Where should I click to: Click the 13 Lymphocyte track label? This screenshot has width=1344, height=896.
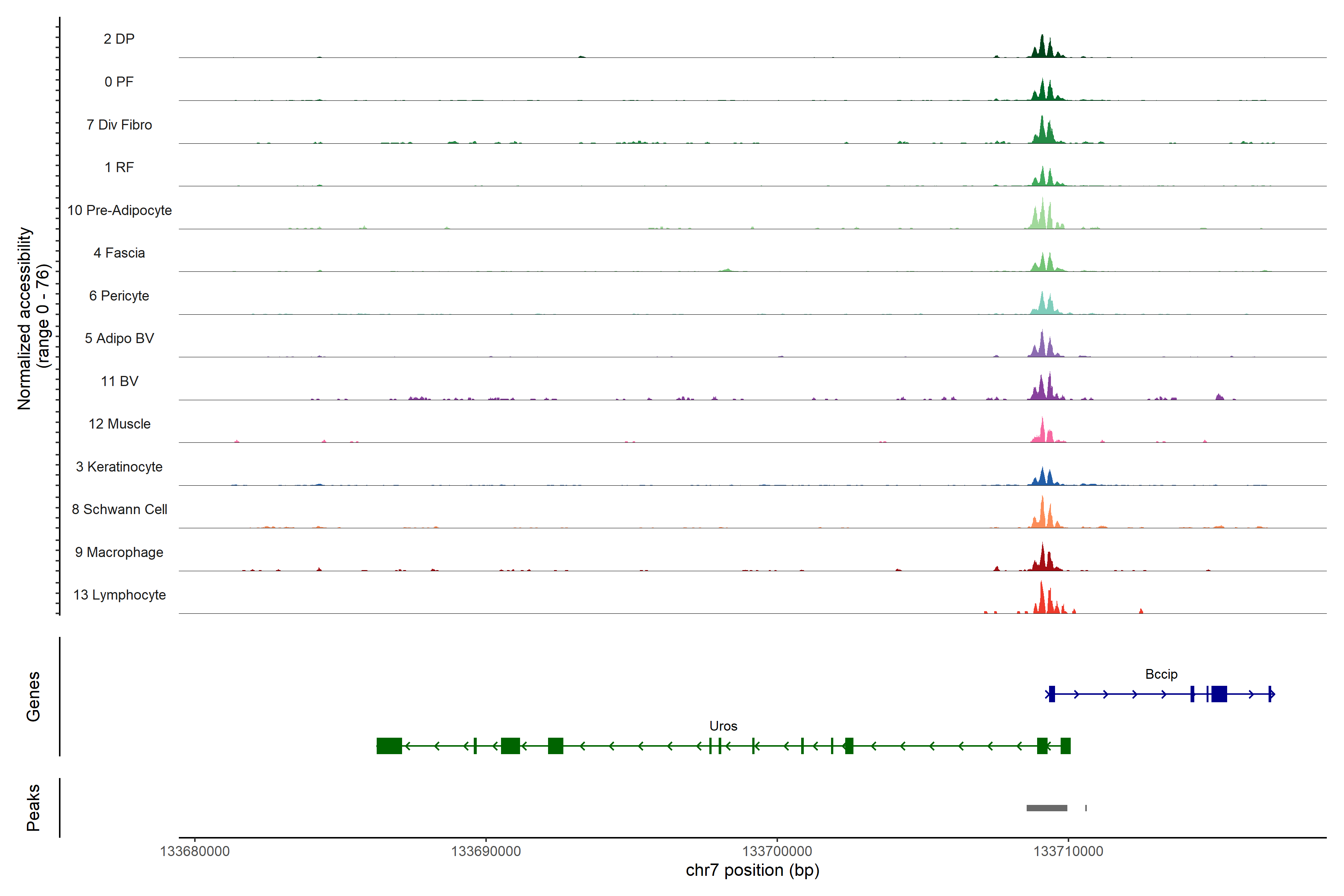coord(119,595)
